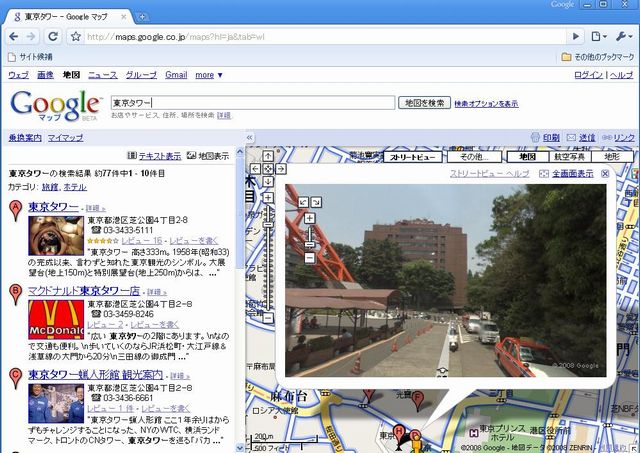Click the search box containing 東京タワー
This screenshot has height=453, width=640.
[253, 103]
